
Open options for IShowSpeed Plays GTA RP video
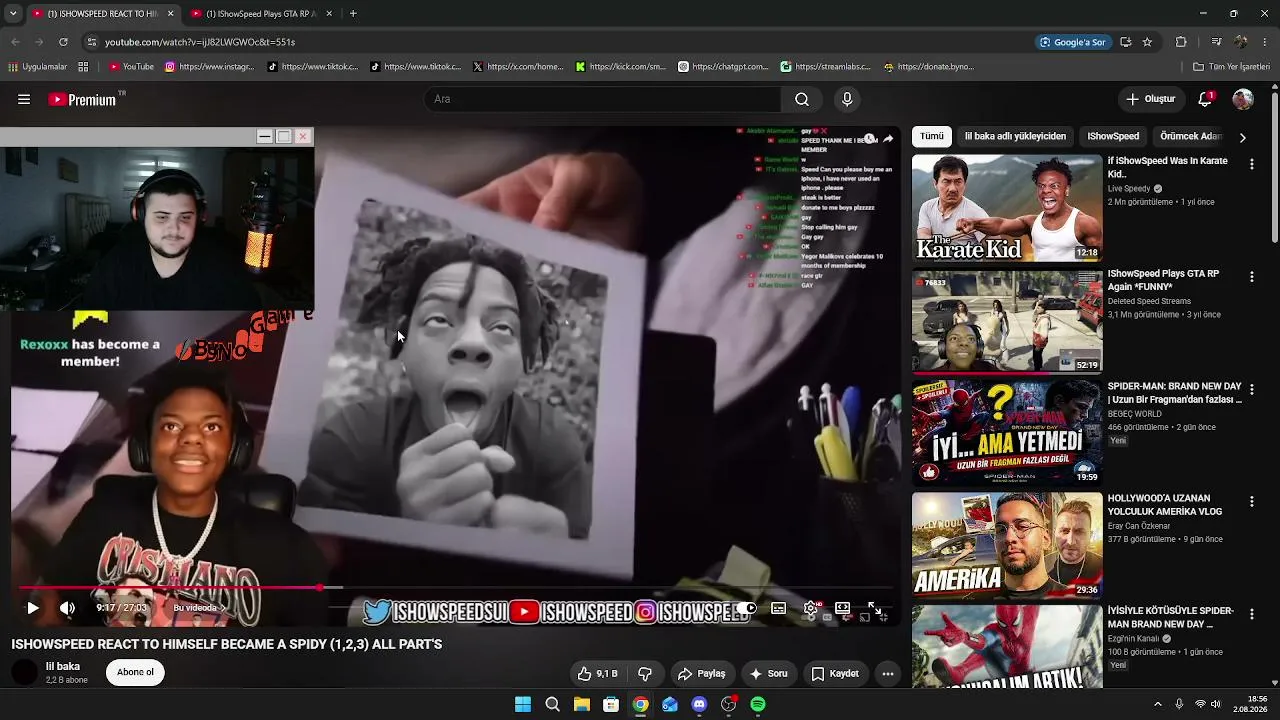[1251, 277]
